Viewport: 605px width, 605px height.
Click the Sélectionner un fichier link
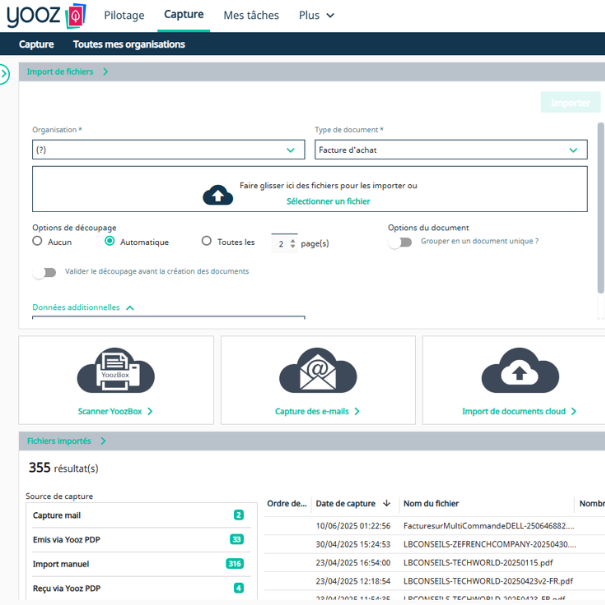click(328, 201)
